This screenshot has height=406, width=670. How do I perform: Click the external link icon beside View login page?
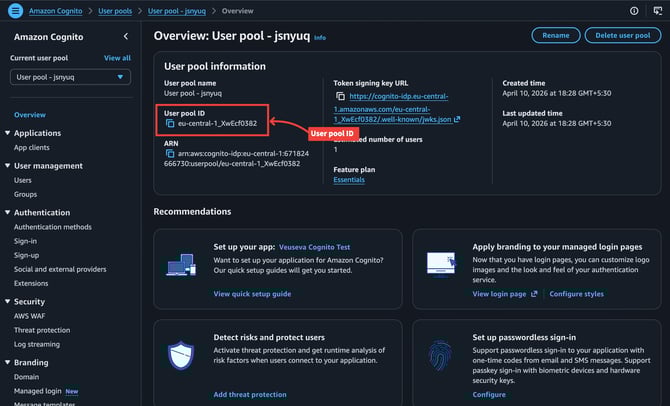534,294
